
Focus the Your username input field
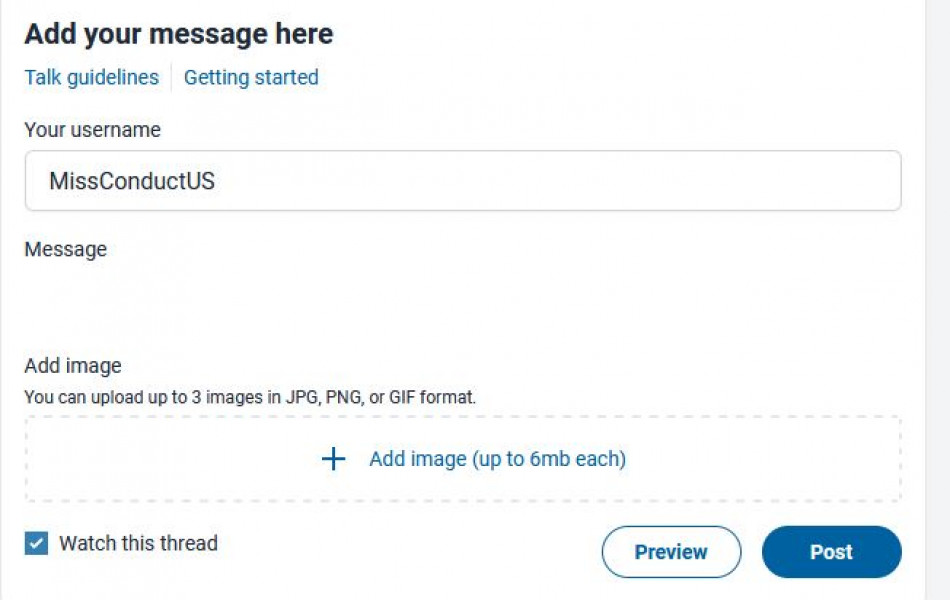click(462, 181)
